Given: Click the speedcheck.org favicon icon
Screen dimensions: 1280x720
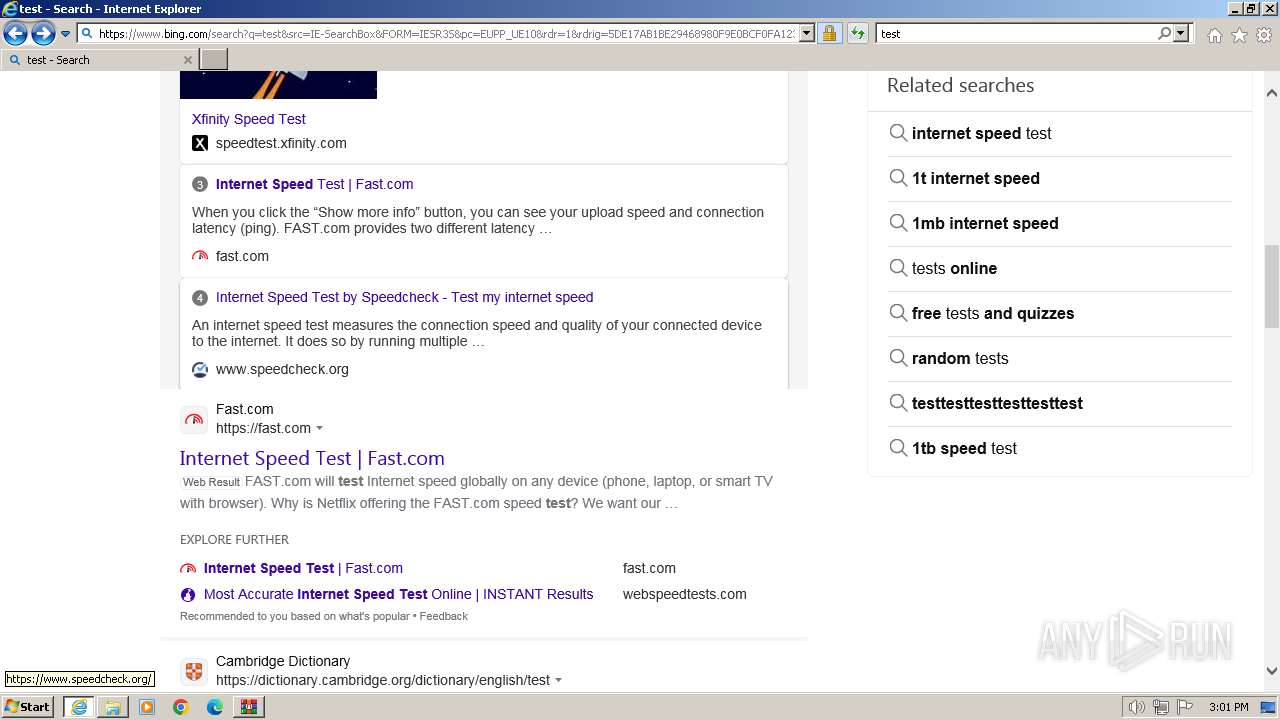Looking at the screenshot, I should [200, 369].
